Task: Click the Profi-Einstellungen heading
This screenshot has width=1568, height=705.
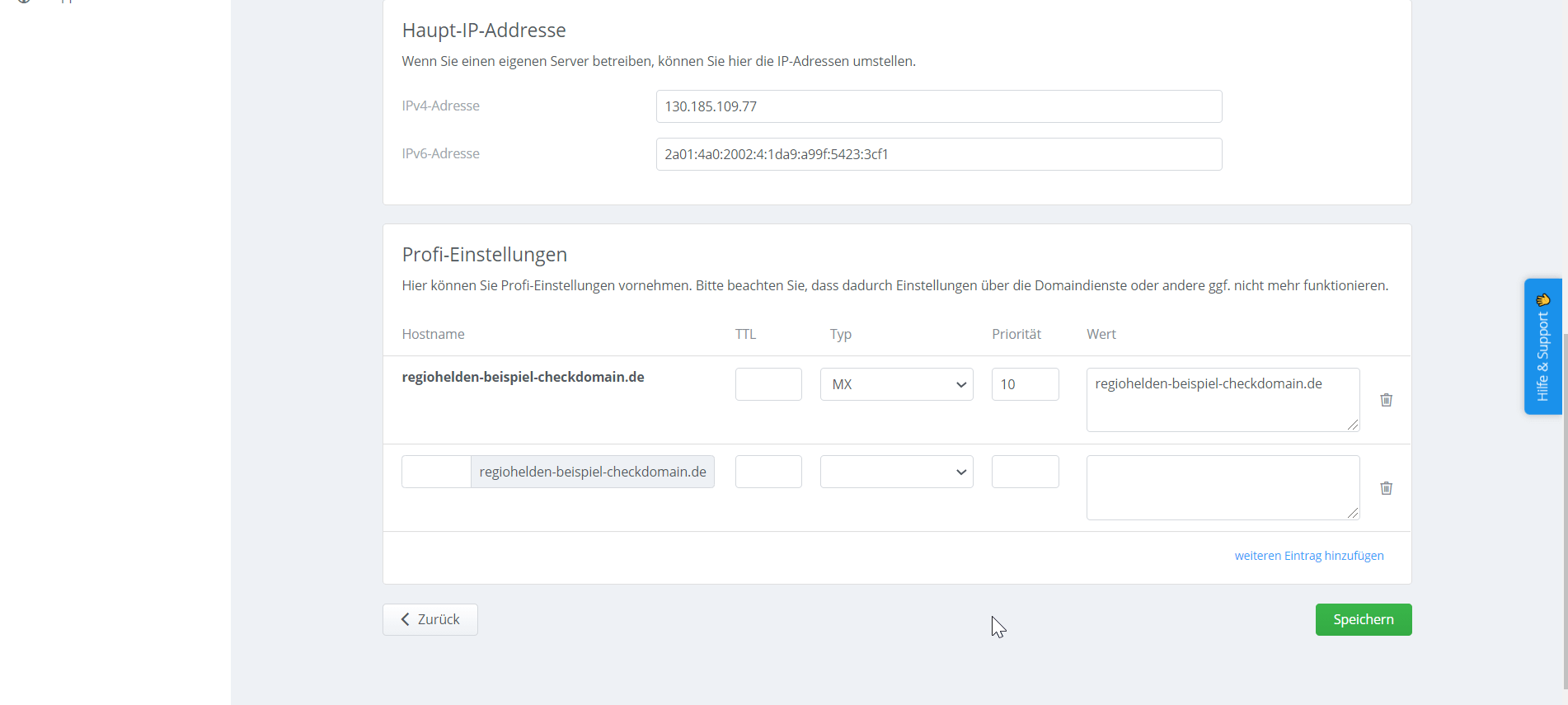Action: tap(484, 255)
